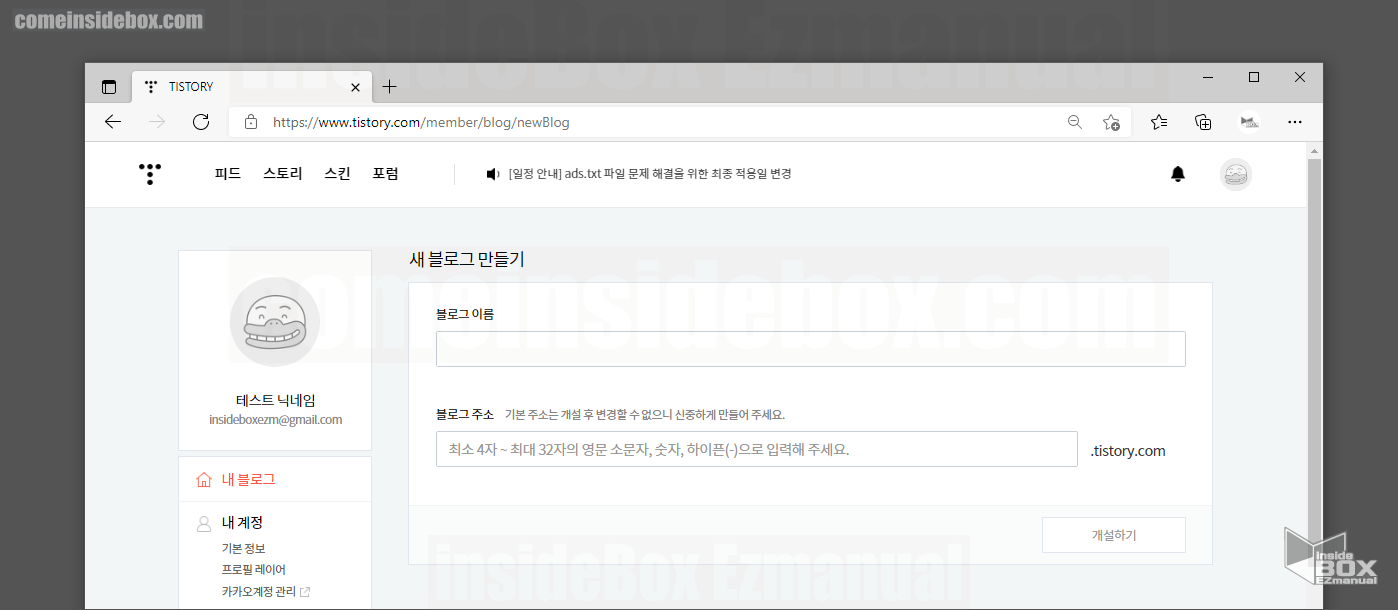Click the external-link icon beside 카카오계정 관리
Viewport: 1398px width, 610px height.
pos(305,592)
